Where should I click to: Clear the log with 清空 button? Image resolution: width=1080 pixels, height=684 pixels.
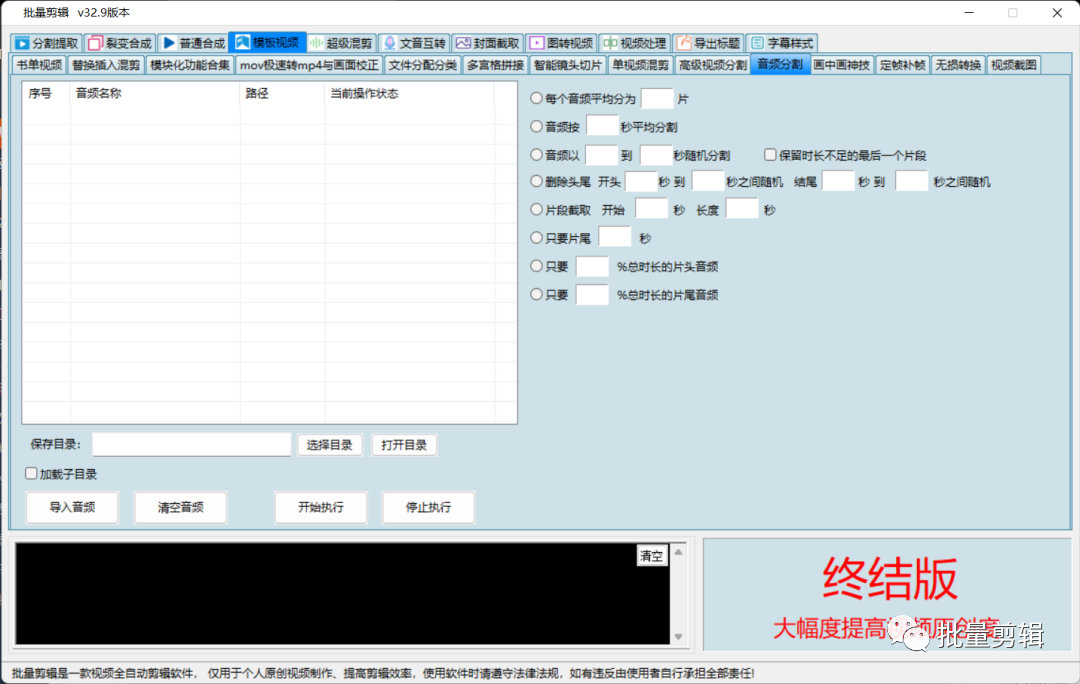click(652, 556)
